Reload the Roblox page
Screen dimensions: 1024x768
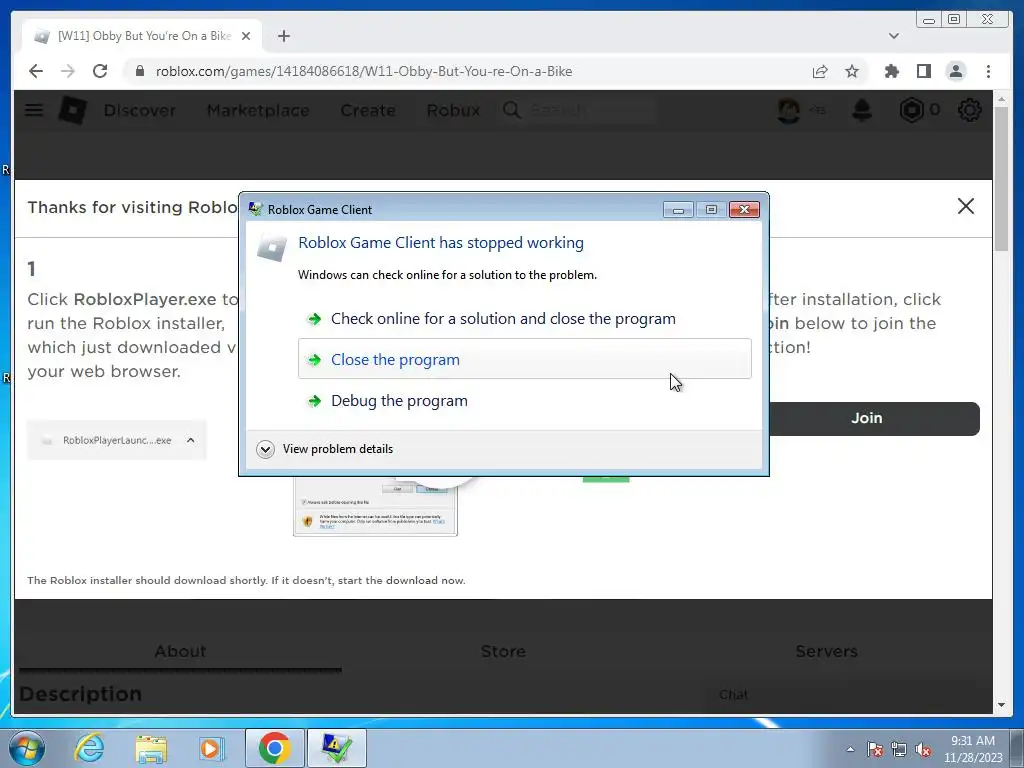[x=100, y=71]
